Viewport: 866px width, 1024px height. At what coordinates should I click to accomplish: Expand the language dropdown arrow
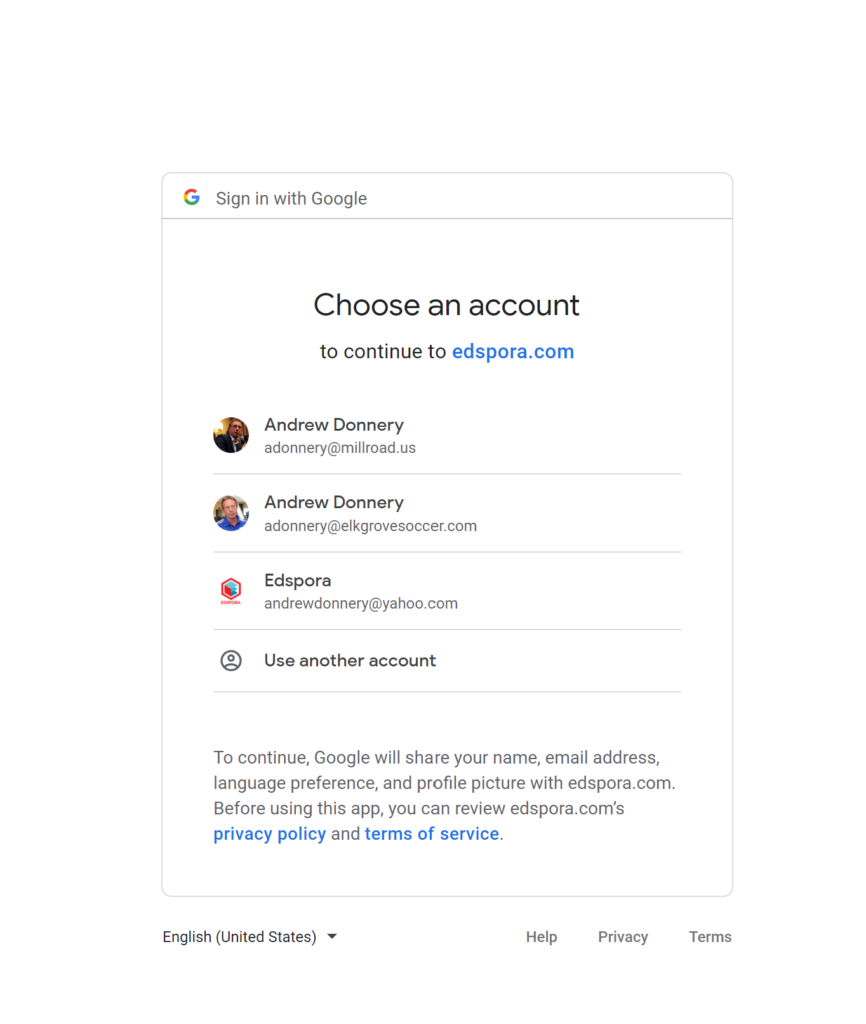332,936
